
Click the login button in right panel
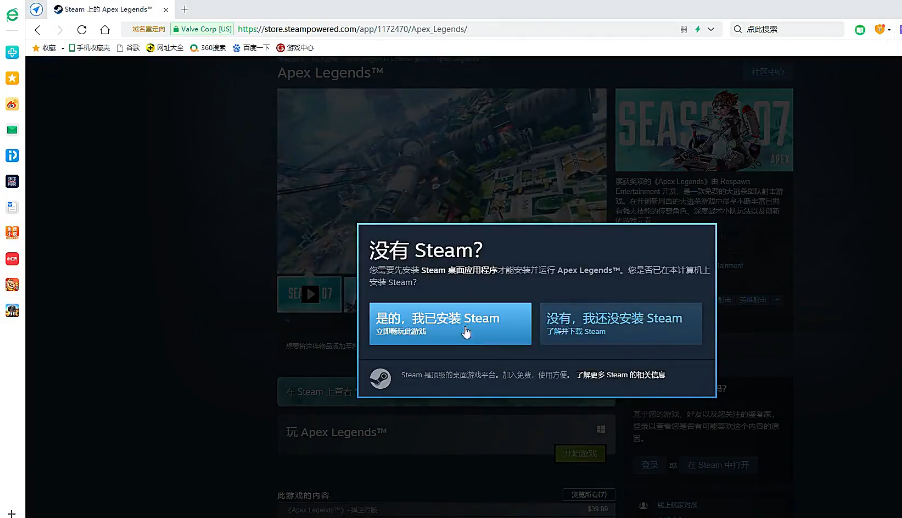649,465
